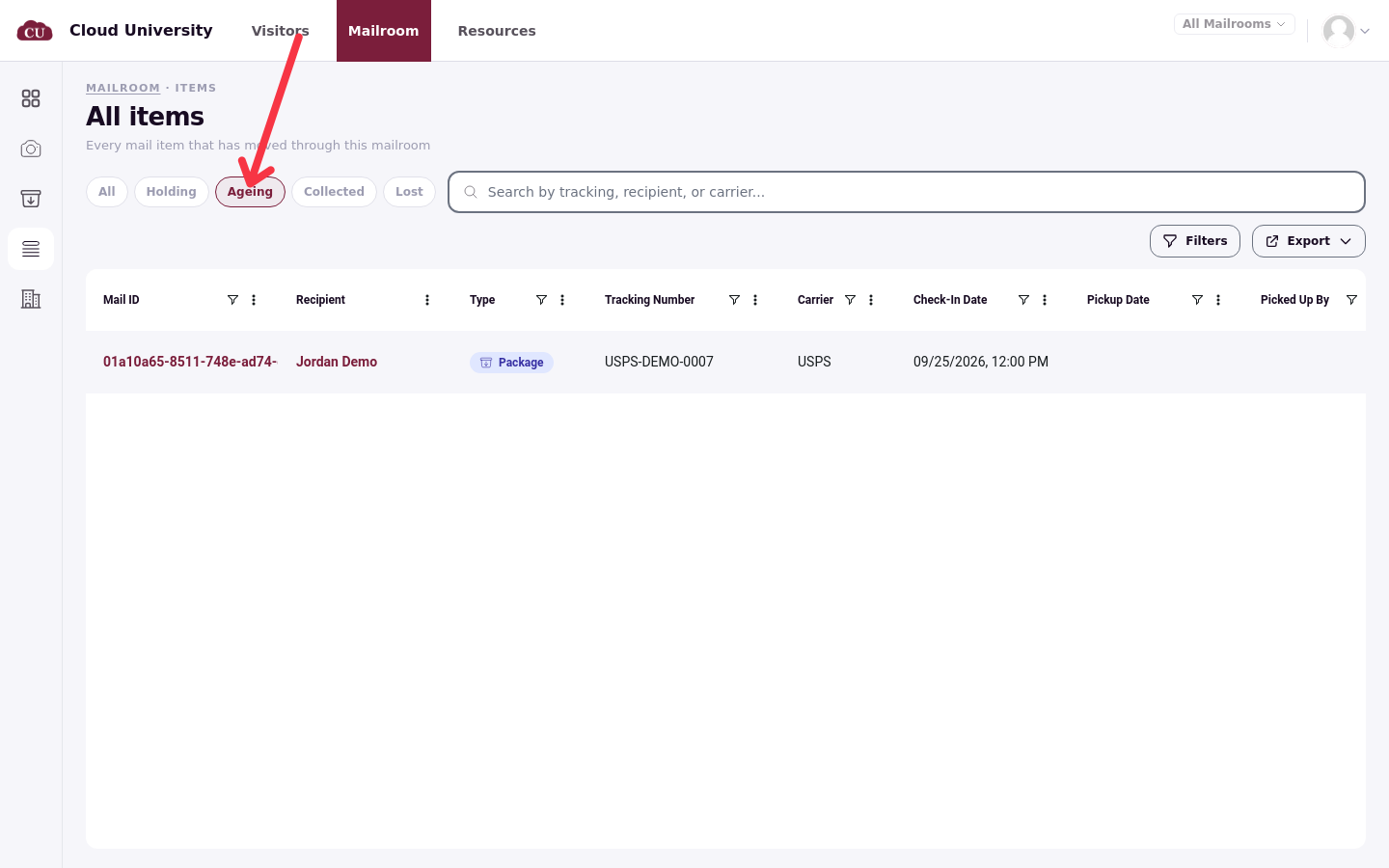Open the Filters panel button
1389x868 pixels.
pos(1194,241)
